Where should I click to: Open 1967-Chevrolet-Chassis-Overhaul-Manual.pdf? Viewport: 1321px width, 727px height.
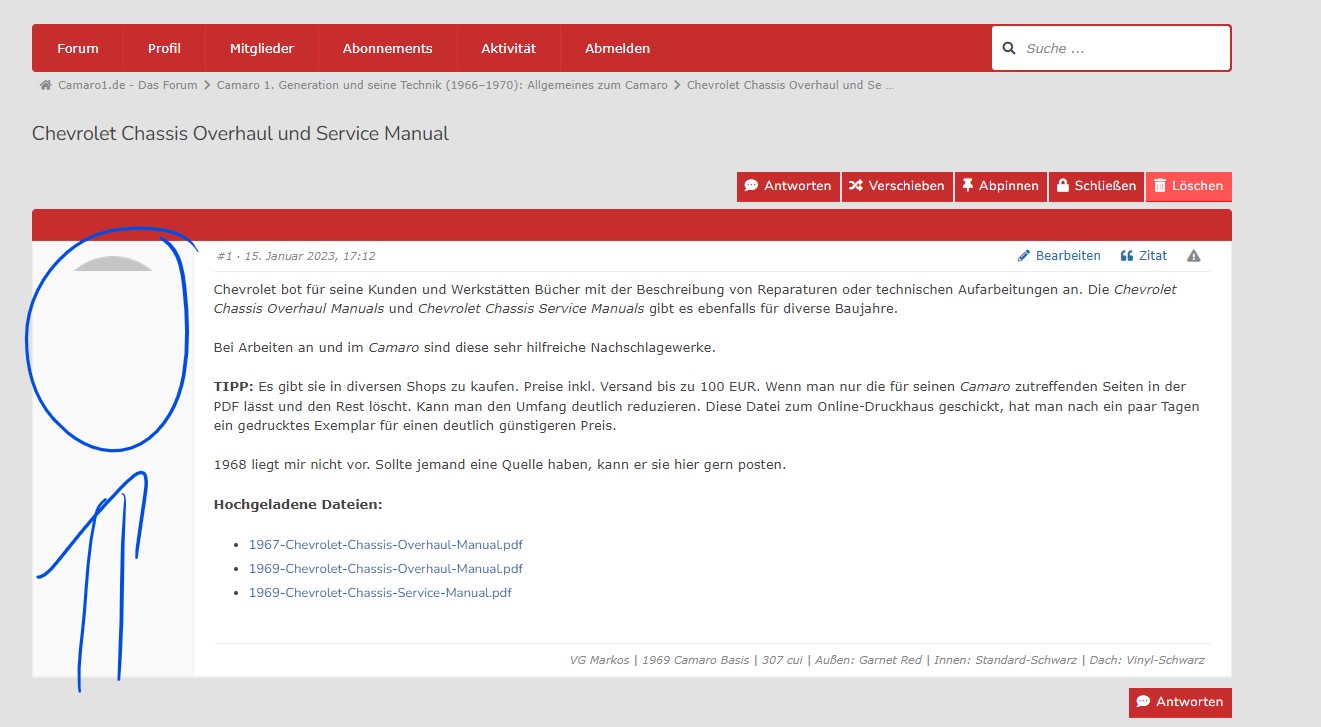point(386,545)
